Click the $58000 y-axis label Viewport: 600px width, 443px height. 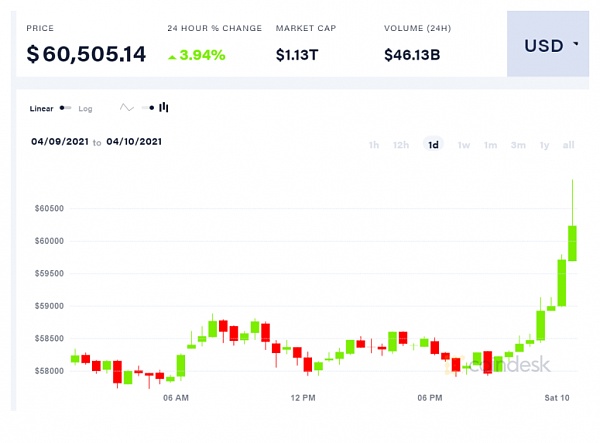pos(49,371)
